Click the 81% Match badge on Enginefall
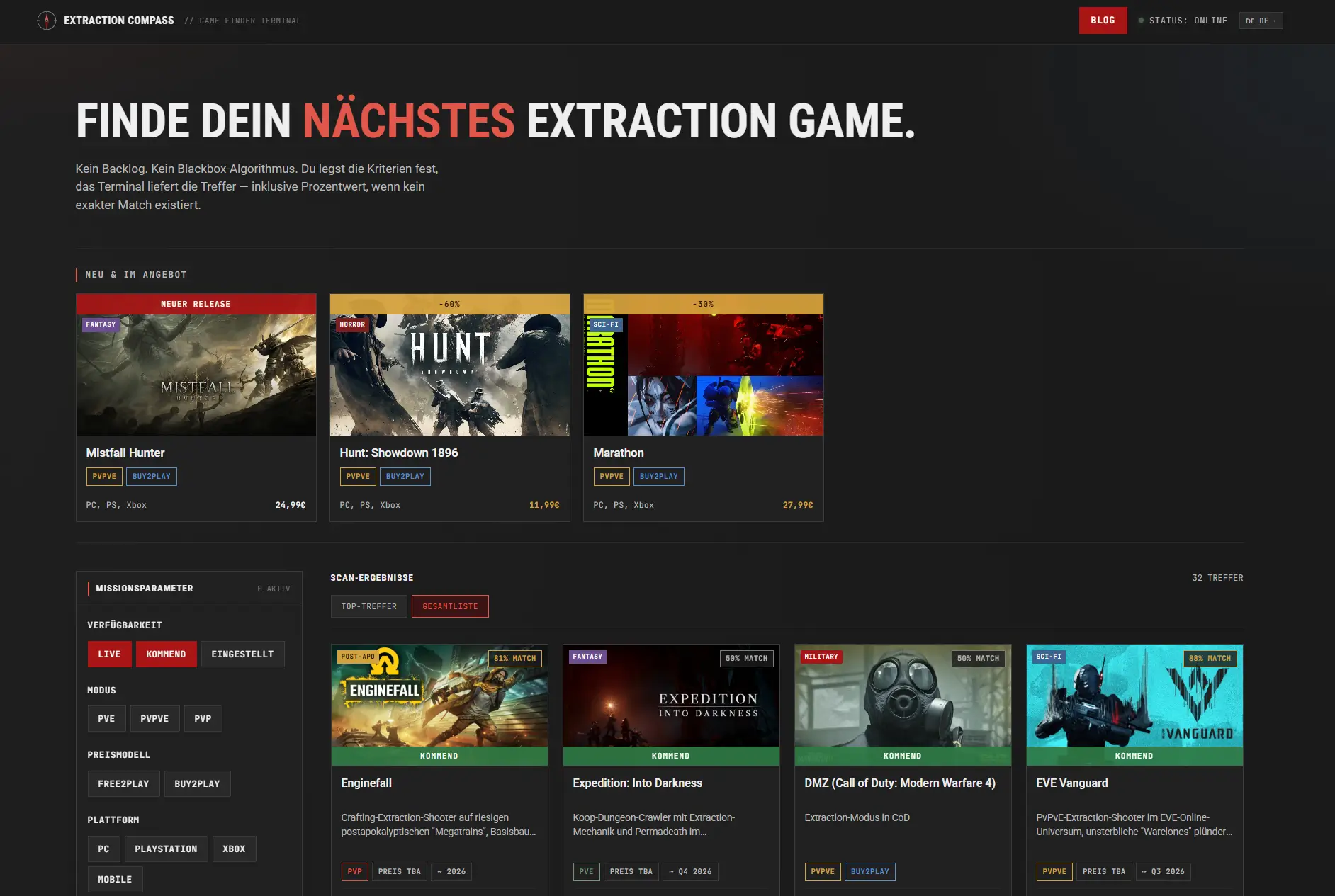1335x896 pixels. click(515, 659)
